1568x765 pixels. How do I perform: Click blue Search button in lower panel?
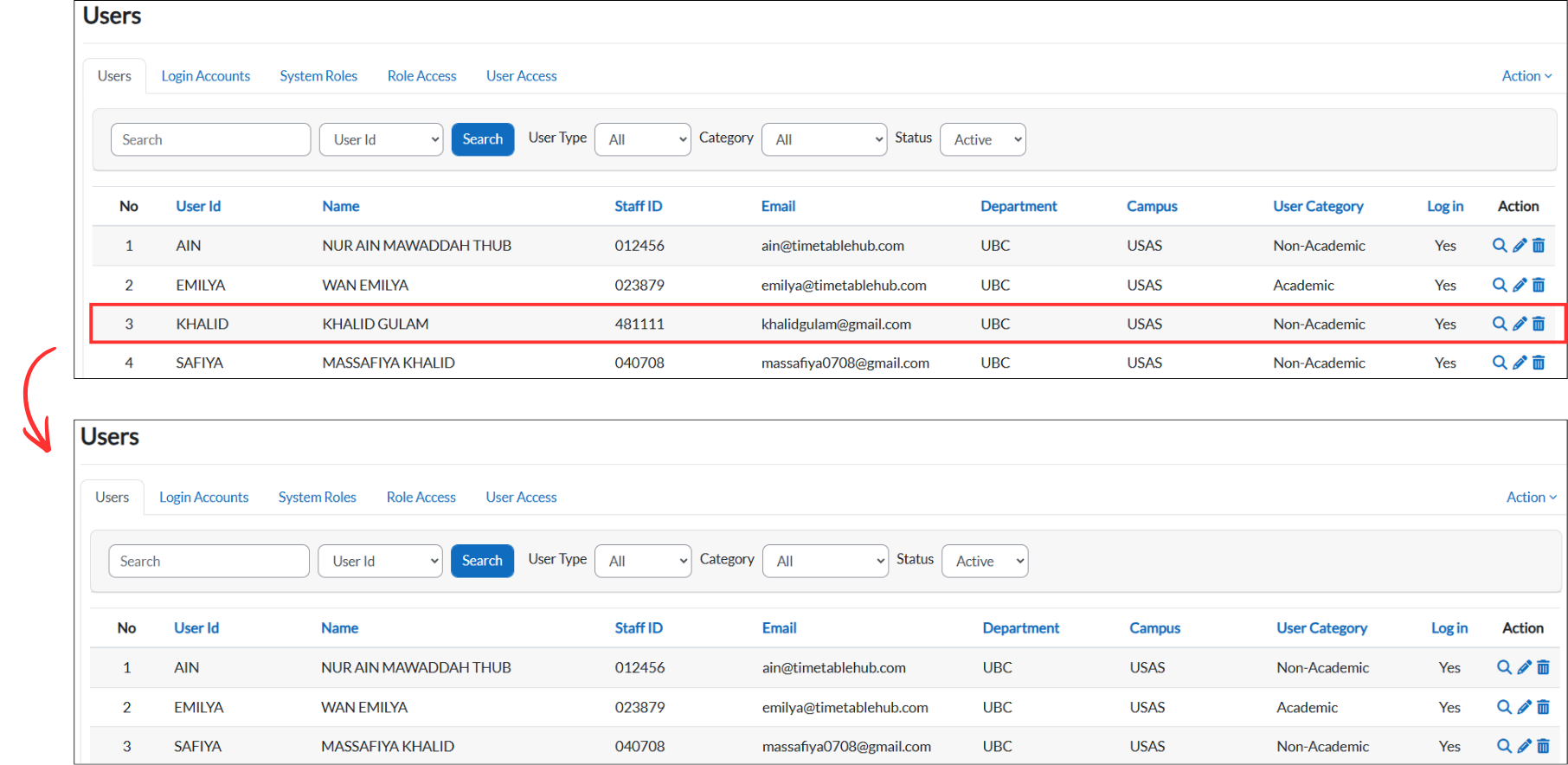pyautogui.click(x=482, y=561)
